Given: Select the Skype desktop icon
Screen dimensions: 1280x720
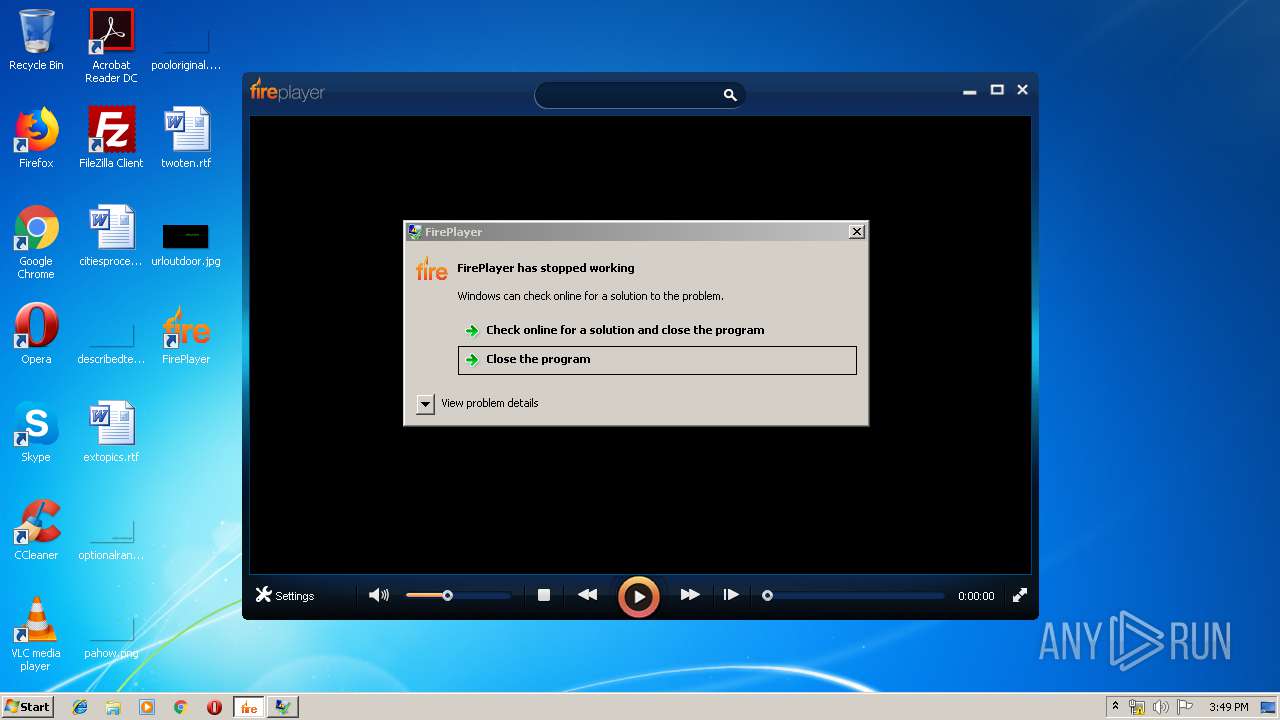Looking at the screenshot, I should (36, 432).
